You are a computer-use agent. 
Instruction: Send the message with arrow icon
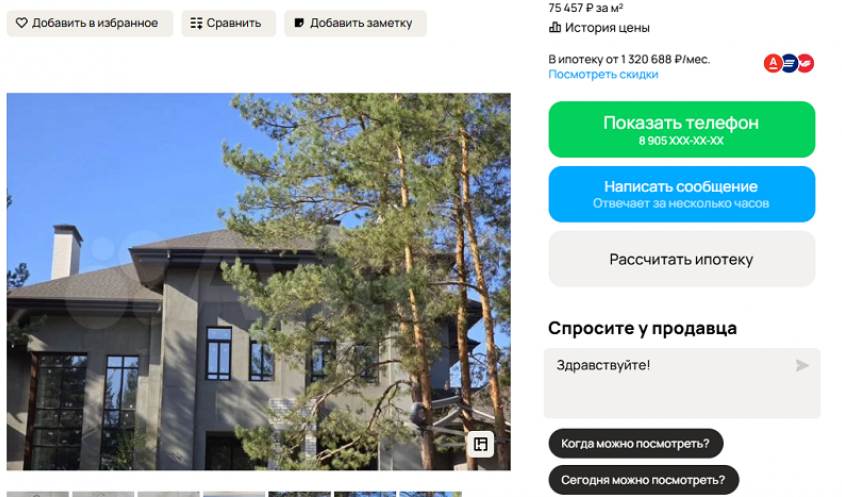coord(802,366)
